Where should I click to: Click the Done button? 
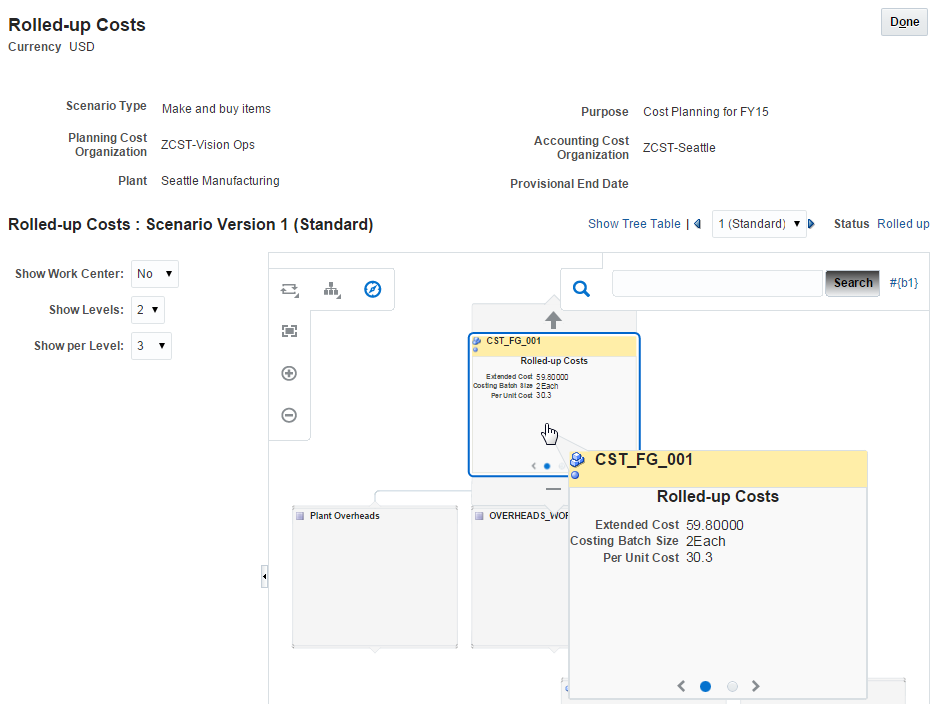[904, 22]
